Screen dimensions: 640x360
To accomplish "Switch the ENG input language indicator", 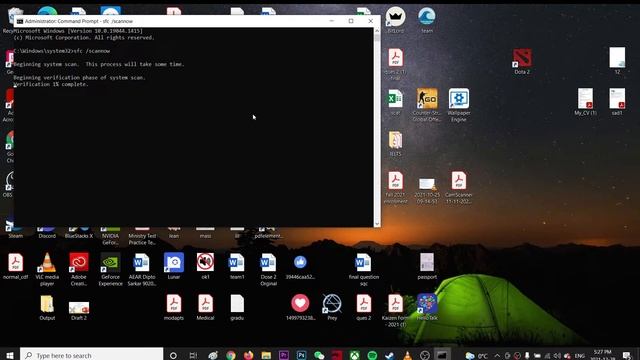I will coord(579,356).
